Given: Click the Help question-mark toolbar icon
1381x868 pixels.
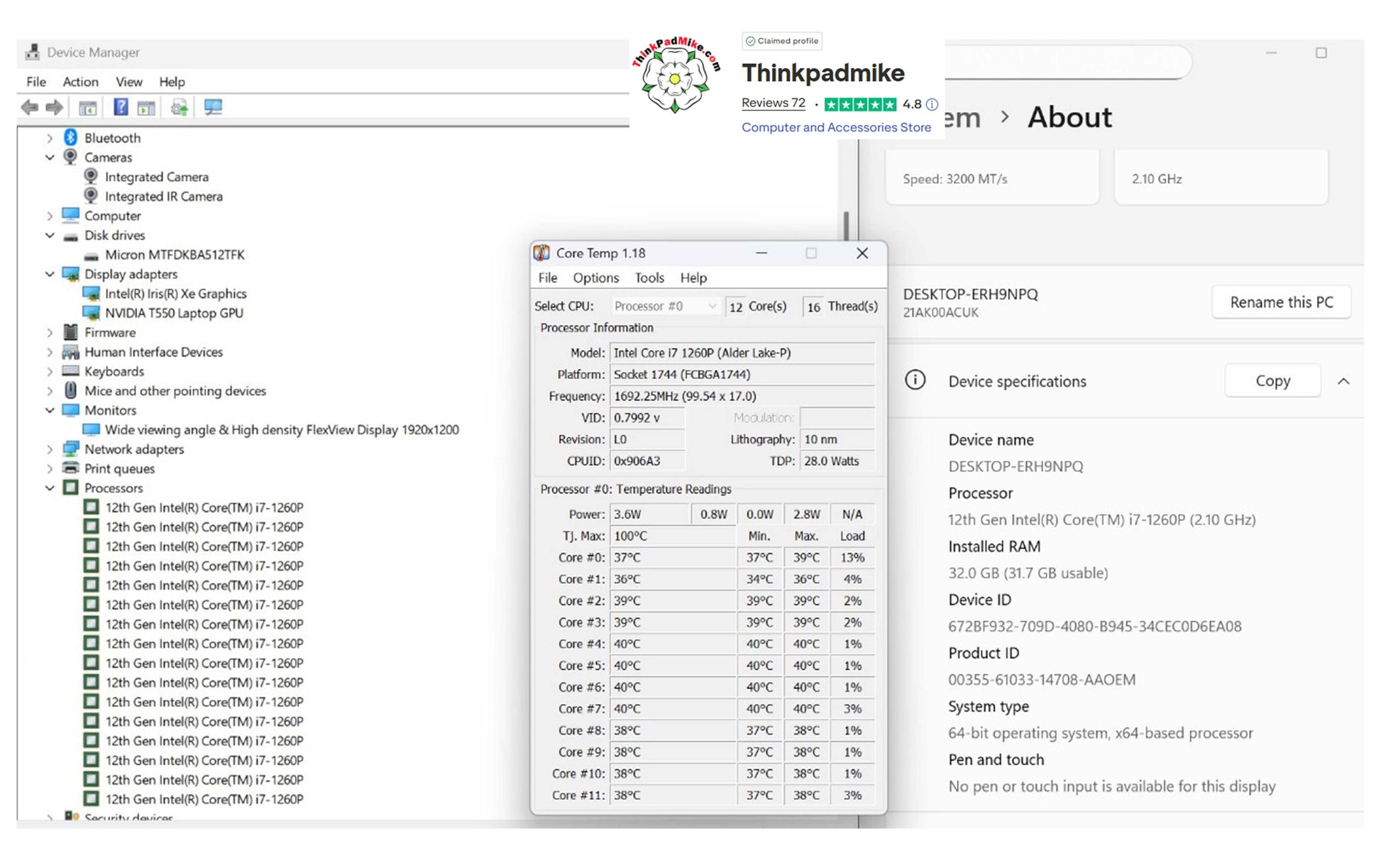Looking at the screenshot, I should pos(121,107).
